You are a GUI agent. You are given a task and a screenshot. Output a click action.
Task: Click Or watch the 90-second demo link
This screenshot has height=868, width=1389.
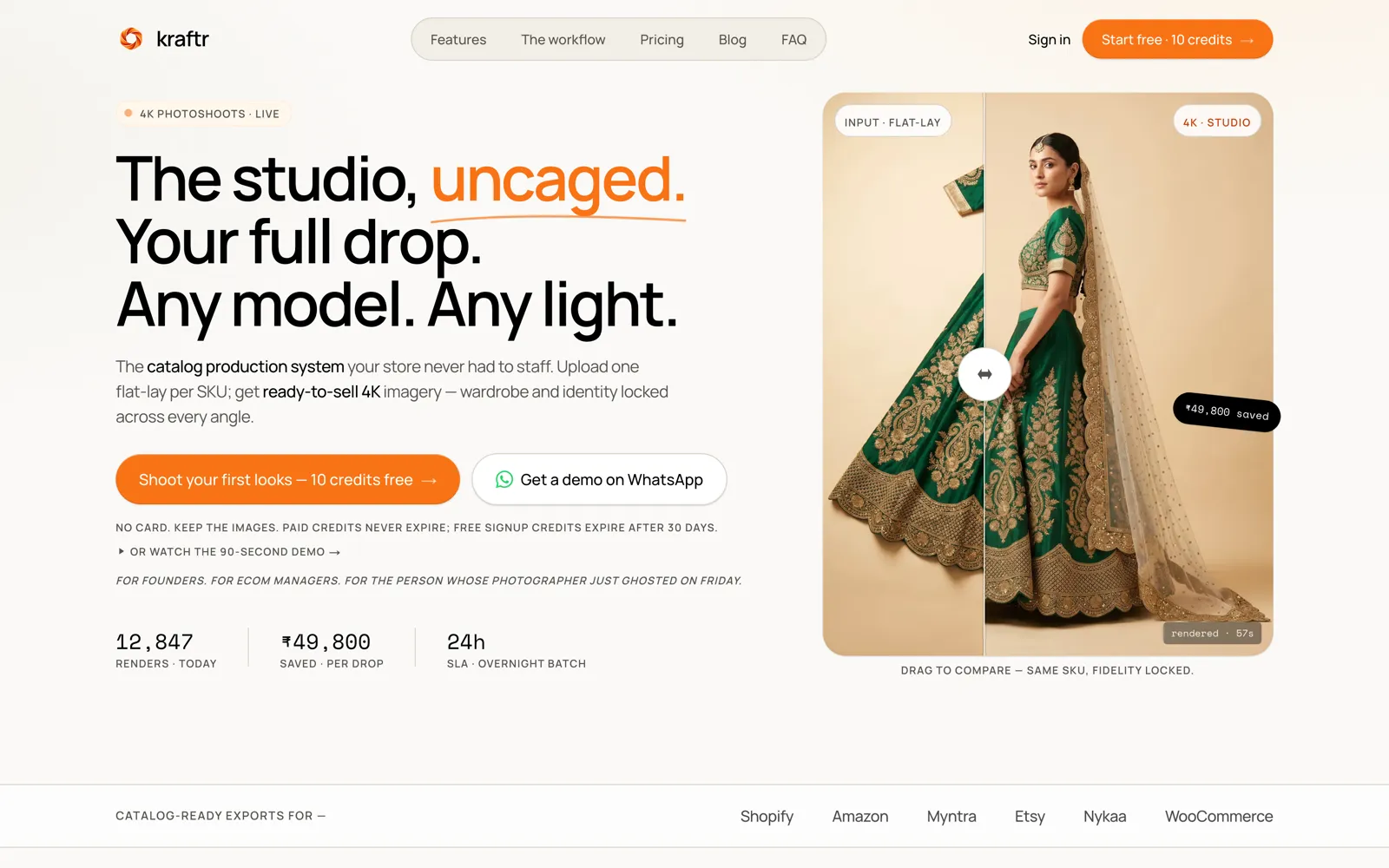point(229,551)
